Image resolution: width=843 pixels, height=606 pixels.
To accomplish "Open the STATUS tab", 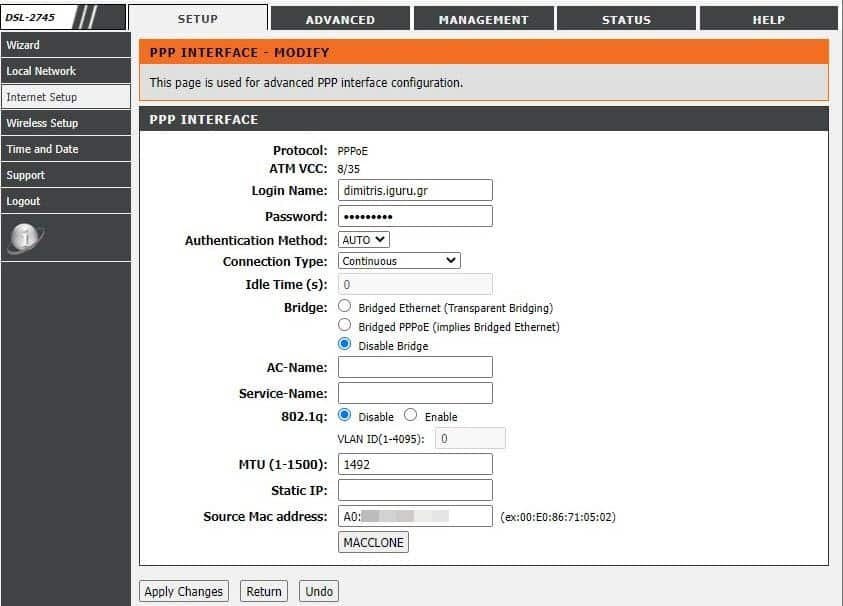I will [628, 17].
